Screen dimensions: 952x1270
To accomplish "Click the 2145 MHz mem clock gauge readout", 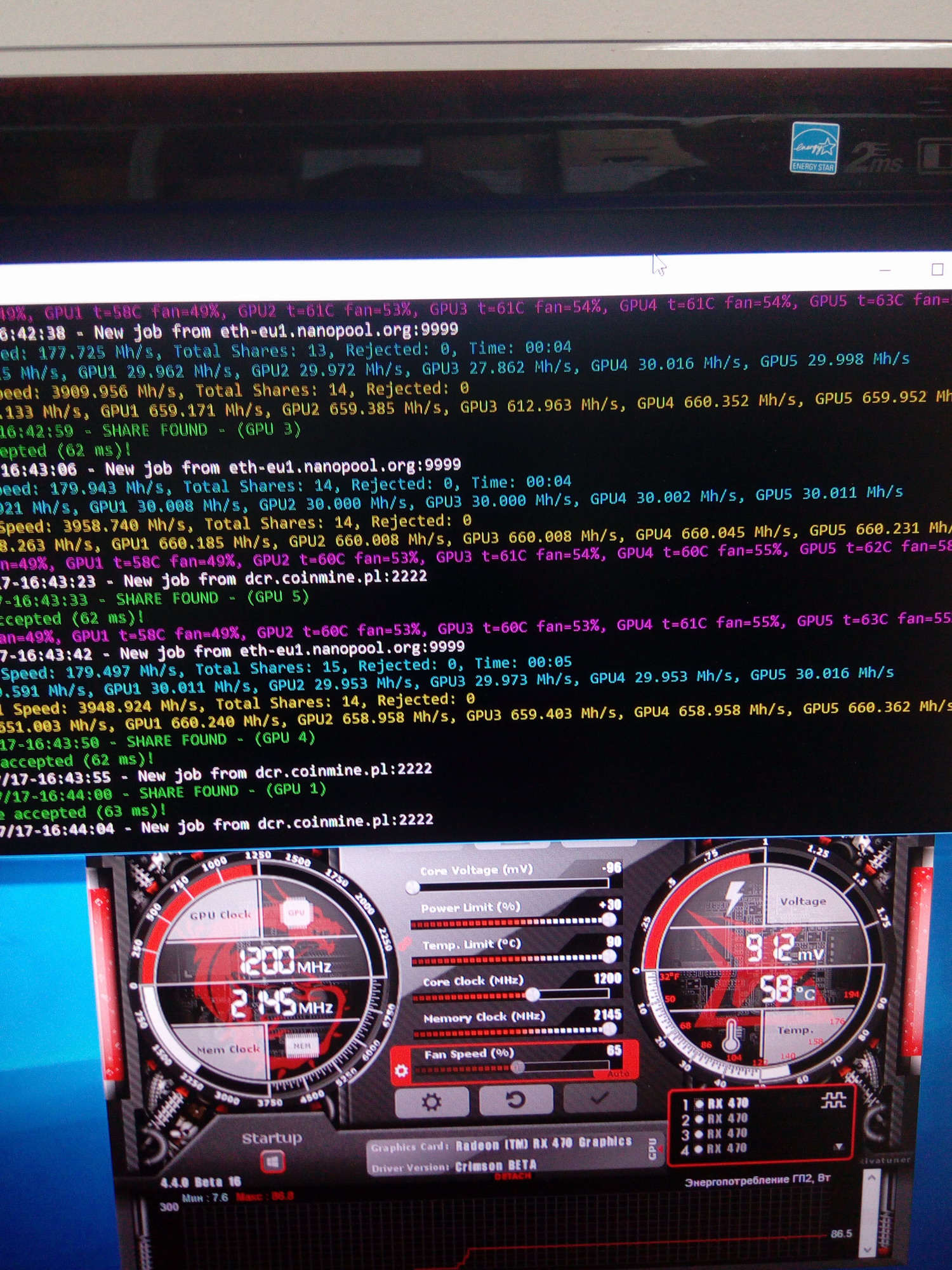I will [282, 1003].
